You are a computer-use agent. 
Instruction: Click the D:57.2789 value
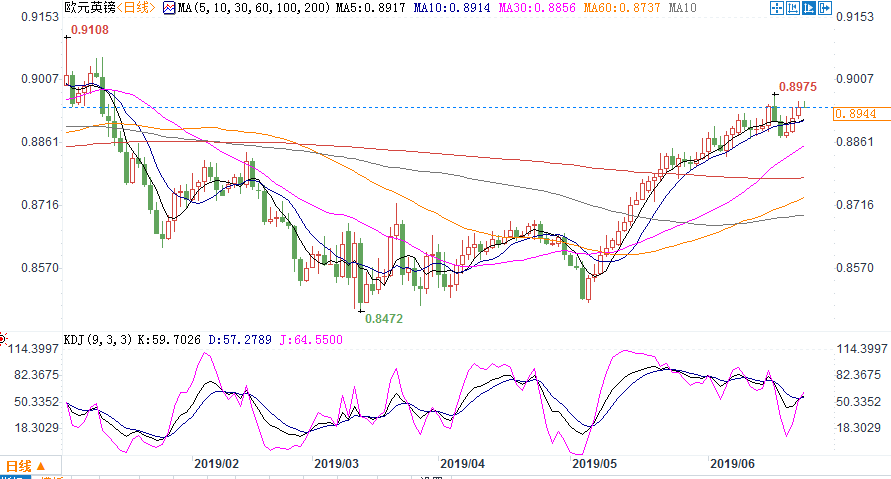click(x=240, y=340)
